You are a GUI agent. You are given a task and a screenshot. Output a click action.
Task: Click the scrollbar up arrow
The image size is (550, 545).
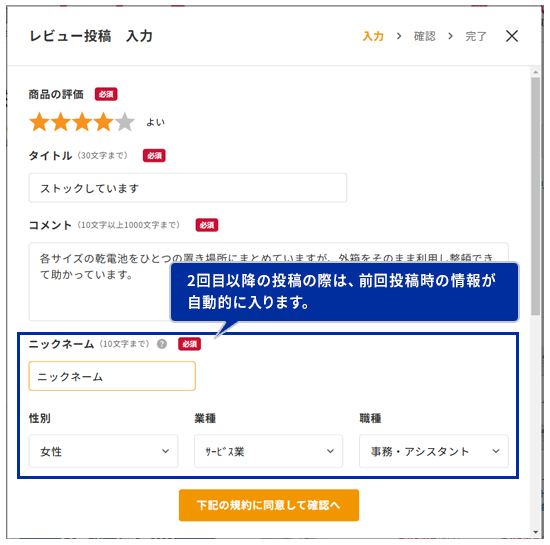[x=535, y=72]
